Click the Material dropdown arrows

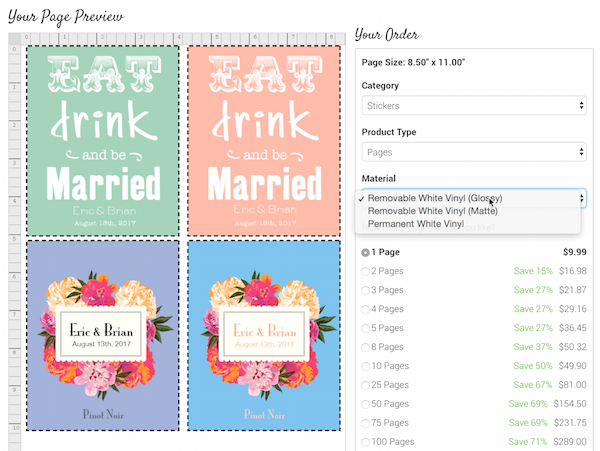(581, 199)
